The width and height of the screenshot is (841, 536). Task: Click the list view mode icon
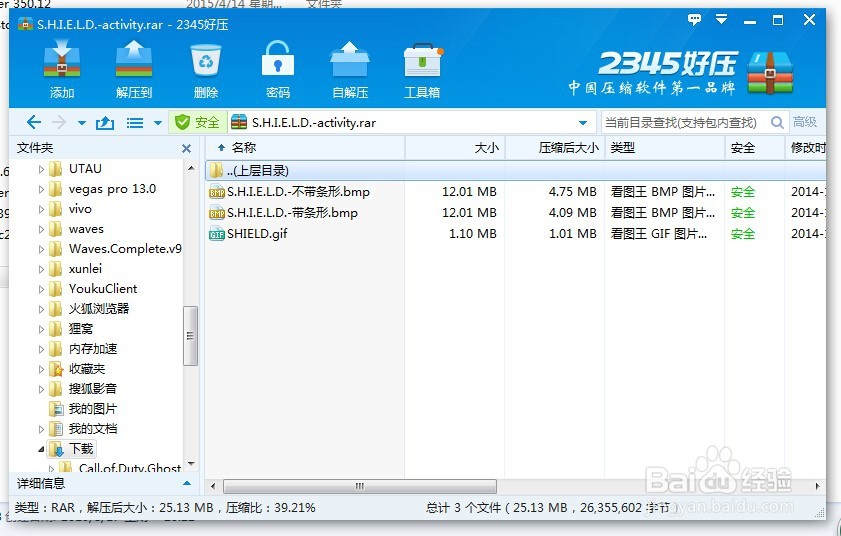point(135,123)
